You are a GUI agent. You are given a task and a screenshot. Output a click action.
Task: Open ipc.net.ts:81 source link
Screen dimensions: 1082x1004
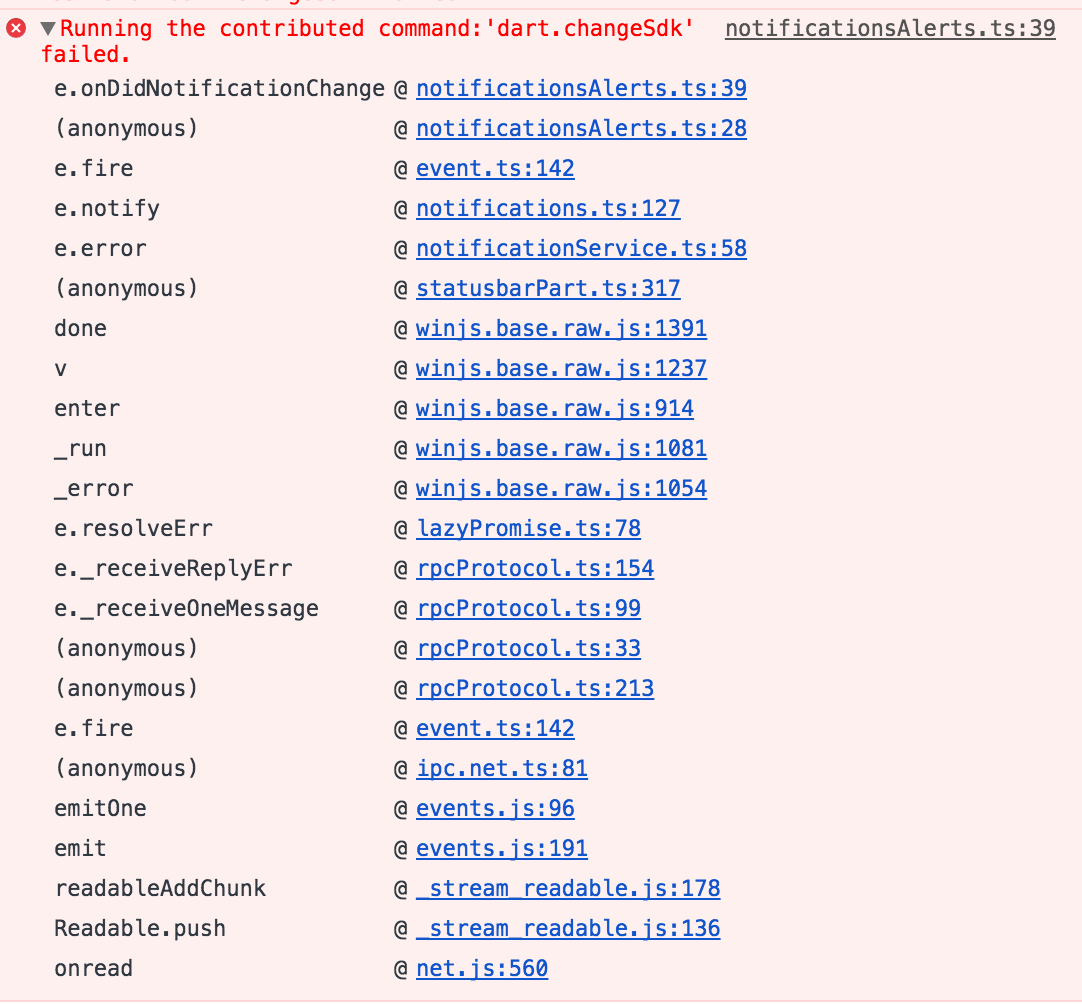[502, 768]
